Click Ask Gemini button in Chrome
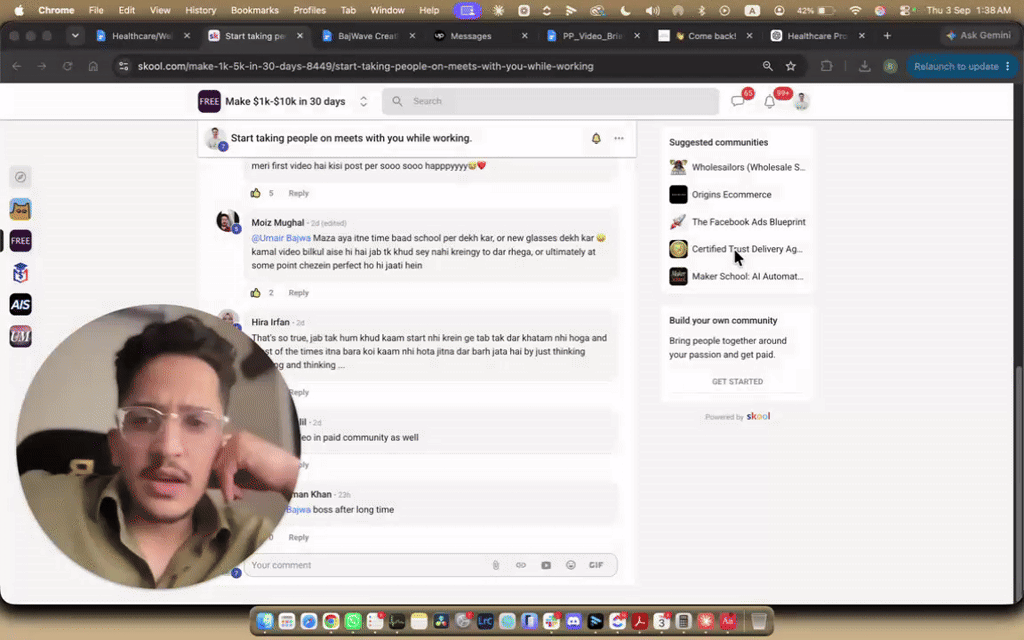The height and width of the screenshot is (640, 1024). [978, 35]
